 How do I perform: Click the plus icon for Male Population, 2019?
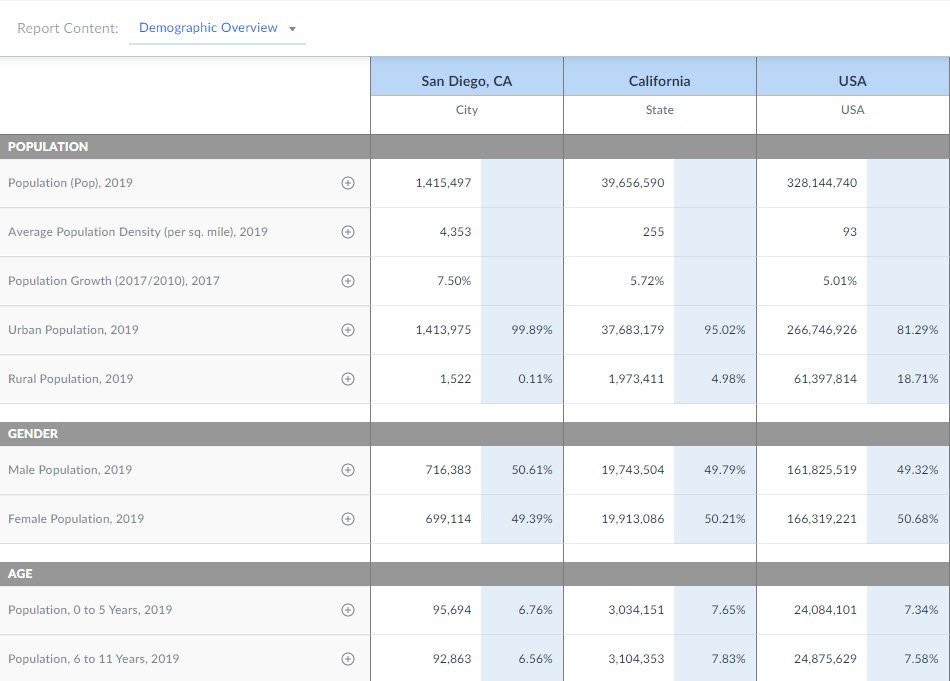[348, 470]
